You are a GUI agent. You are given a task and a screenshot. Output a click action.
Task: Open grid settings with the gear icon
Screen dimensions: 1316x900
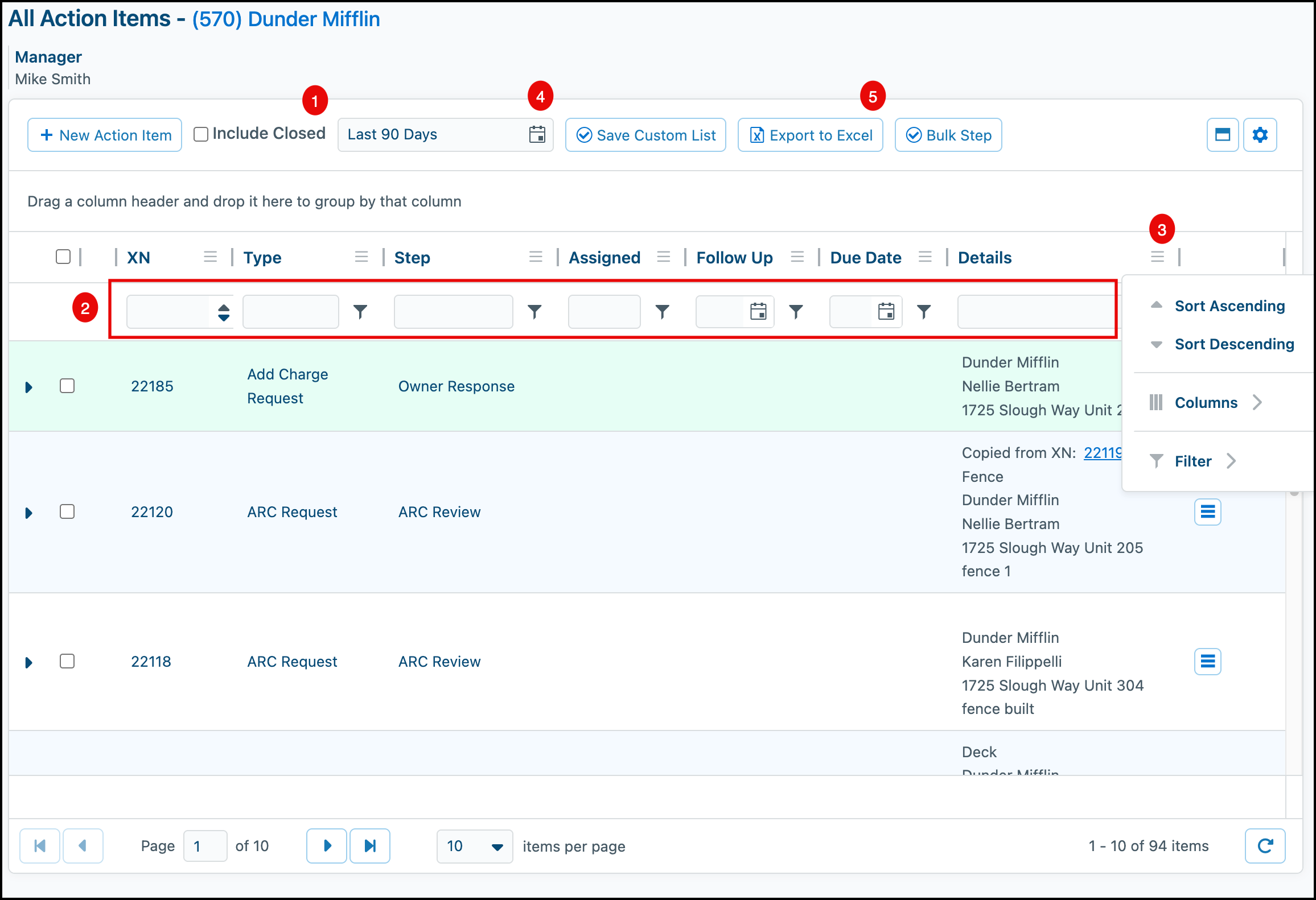[1260, 135]
